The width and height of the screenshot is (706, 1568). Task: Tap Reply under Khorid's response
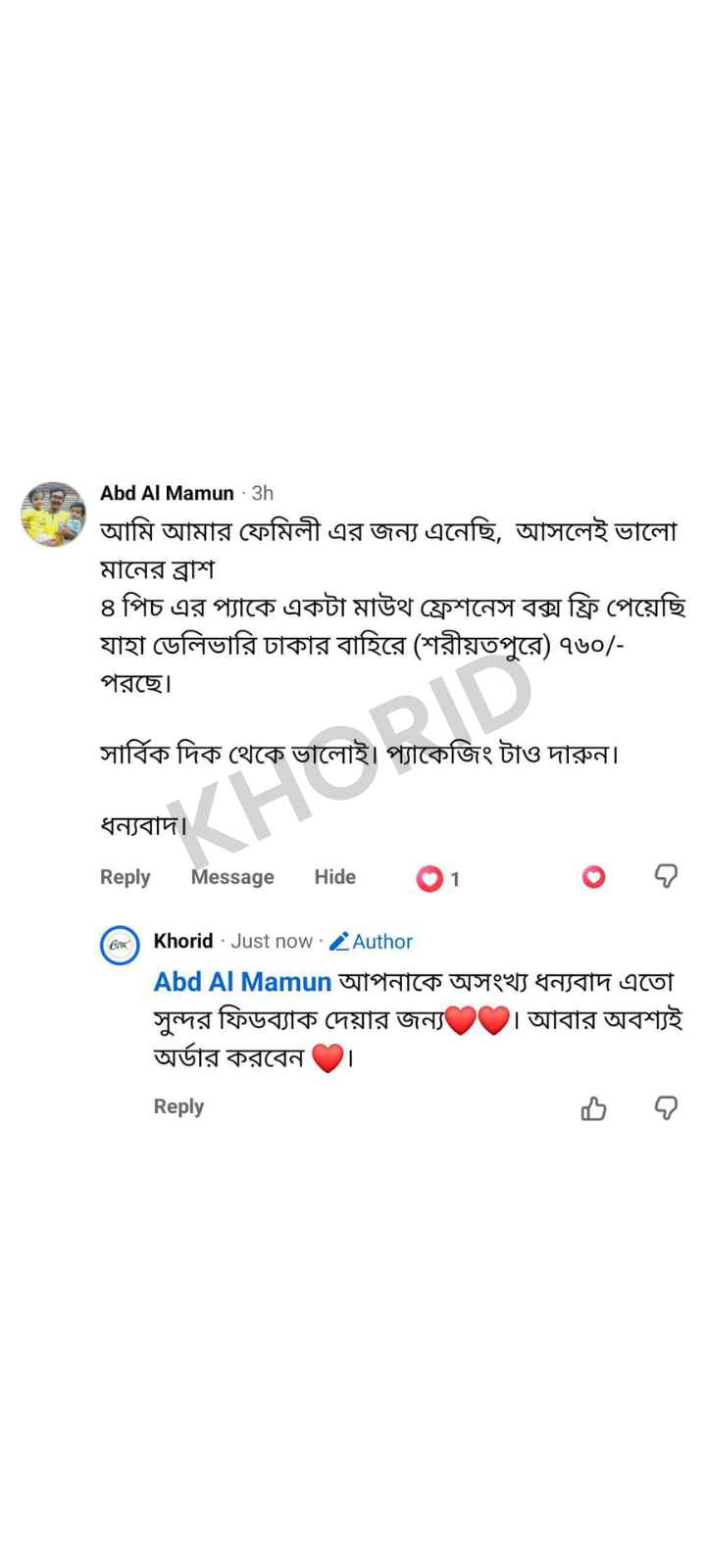(178, 1106)
